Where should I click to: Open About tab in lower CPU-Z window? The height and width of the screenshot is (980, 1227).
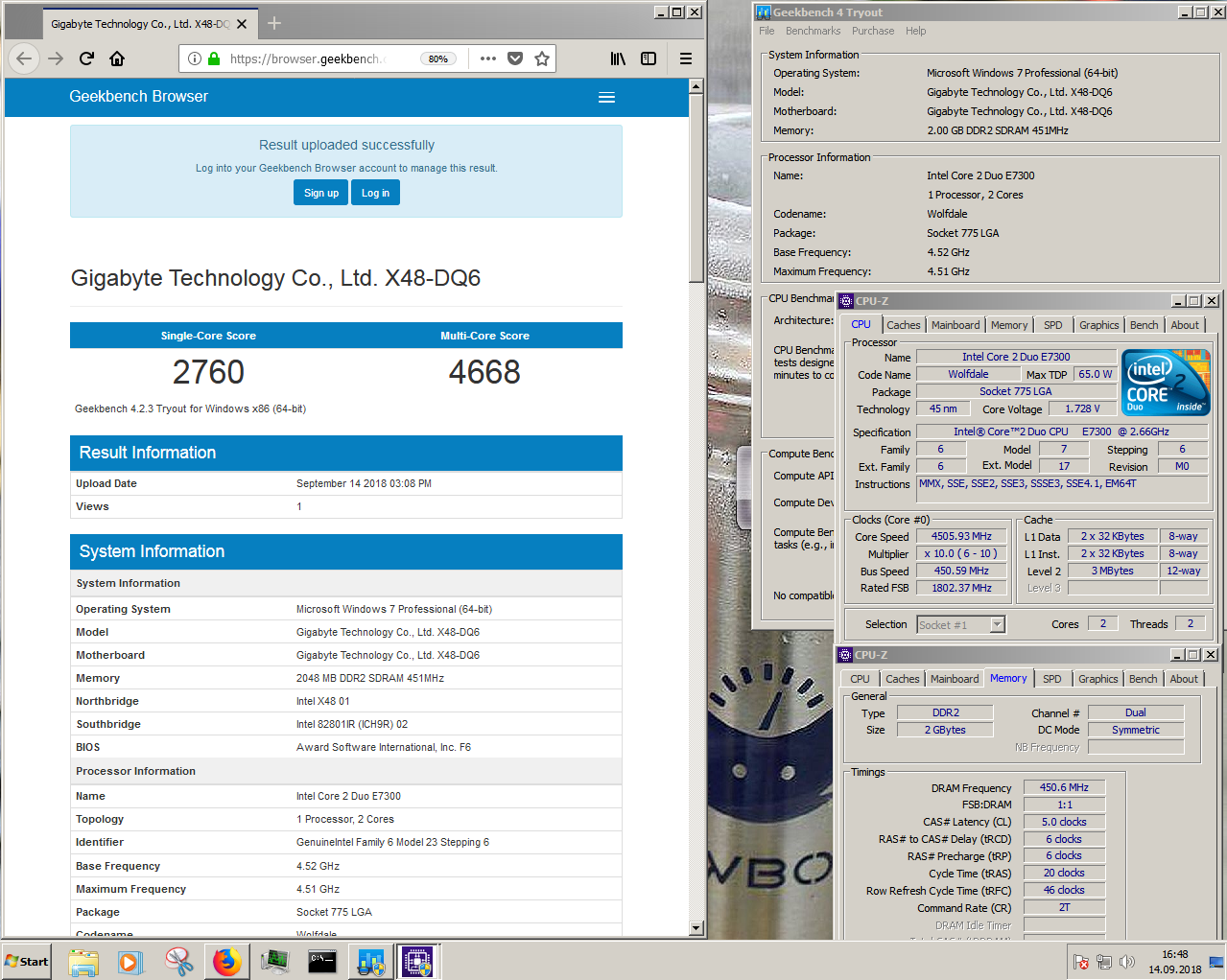tap(1184, 679)
